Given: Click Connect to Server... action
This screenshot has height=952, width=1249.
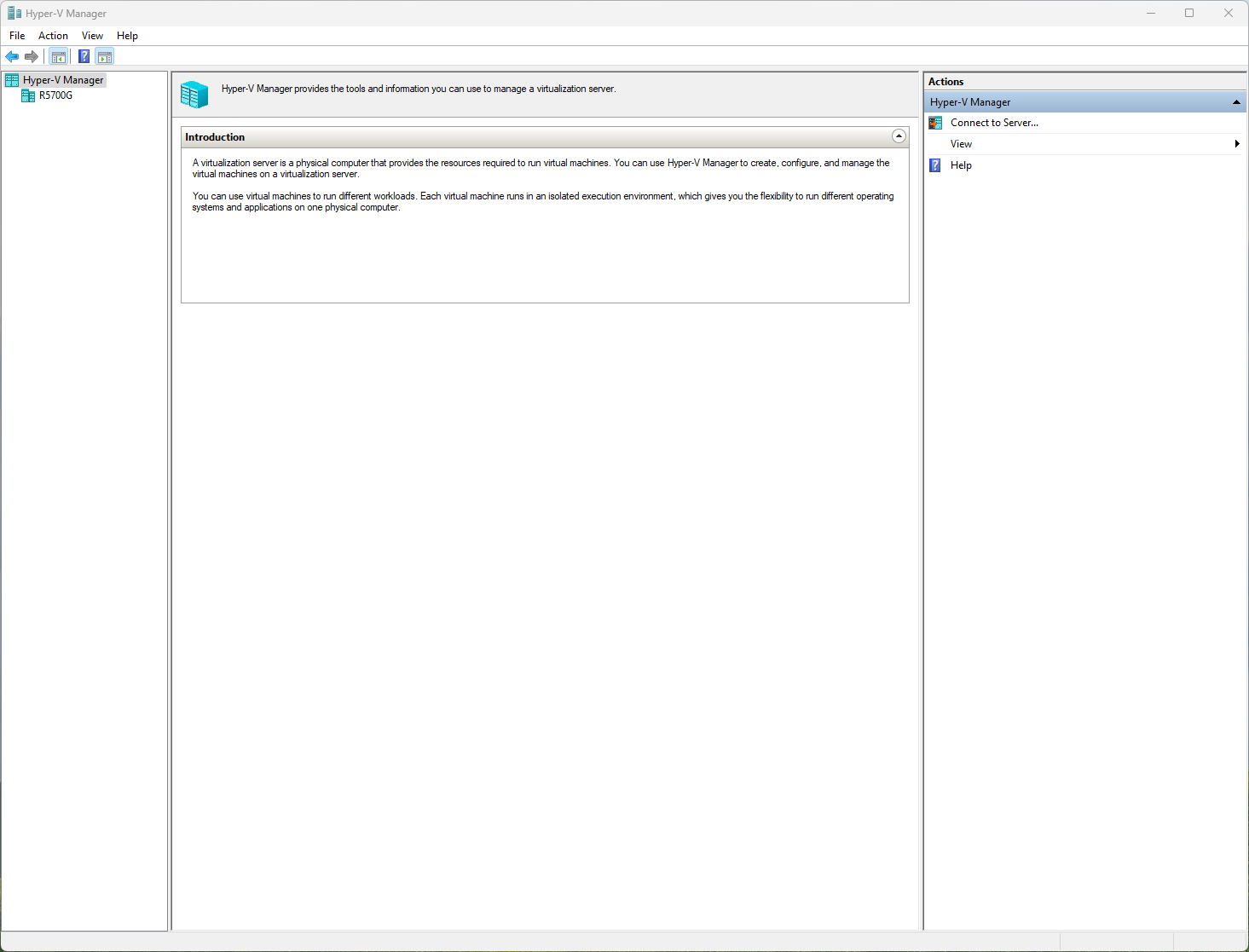Looking at the screenshot, I should [x=994, y=123].
